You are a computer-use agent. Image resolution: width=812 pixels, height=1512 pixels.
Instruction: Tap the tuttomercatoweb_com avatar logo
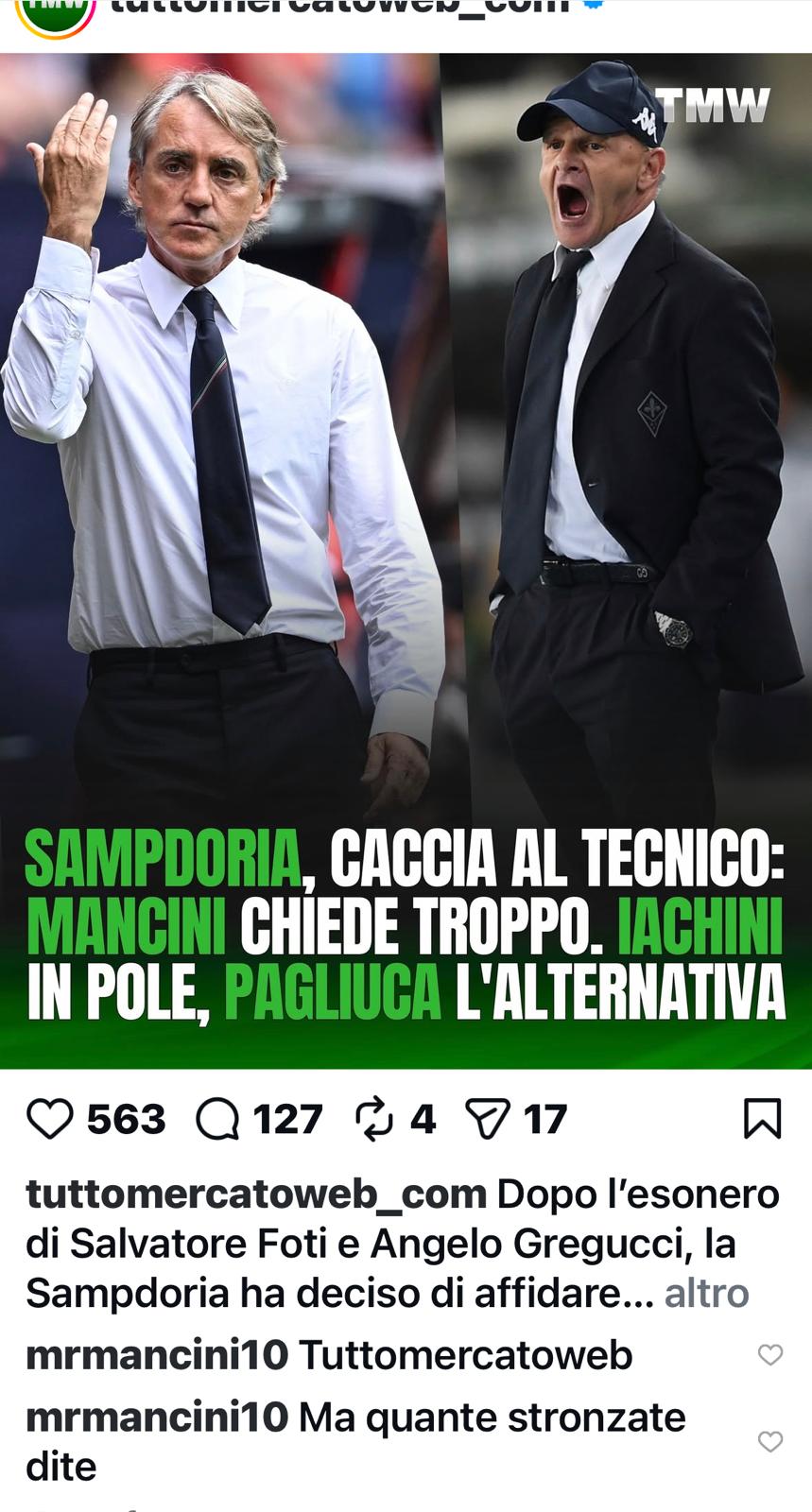[56, 9]
